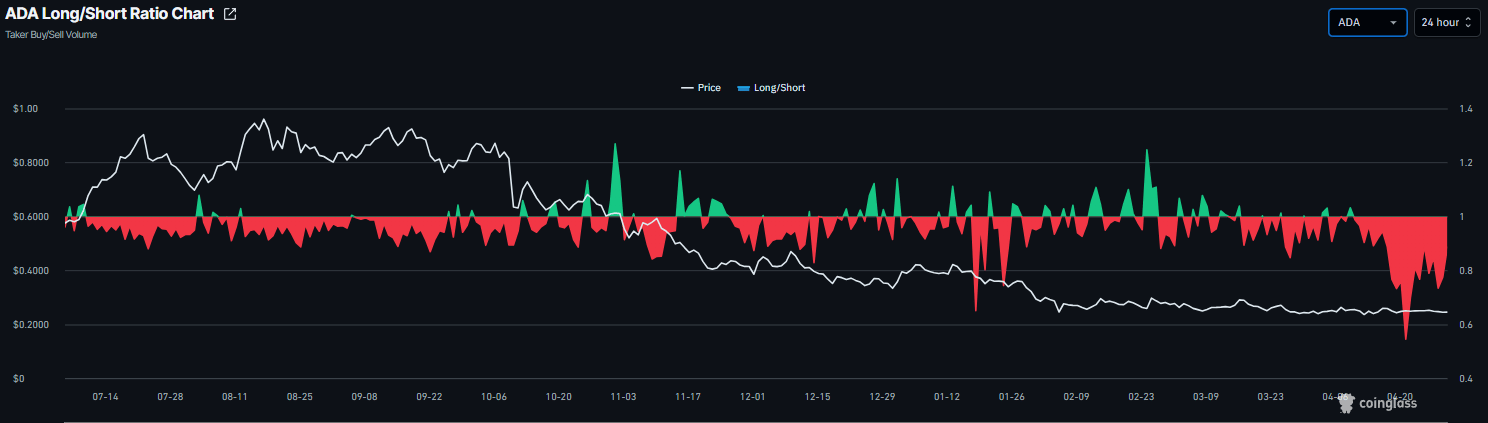Screen dimensions: 1488x423
Task: Click the 24 hour up-down chevron icon
Action: pyautogui.click(x=1468, y=23)
